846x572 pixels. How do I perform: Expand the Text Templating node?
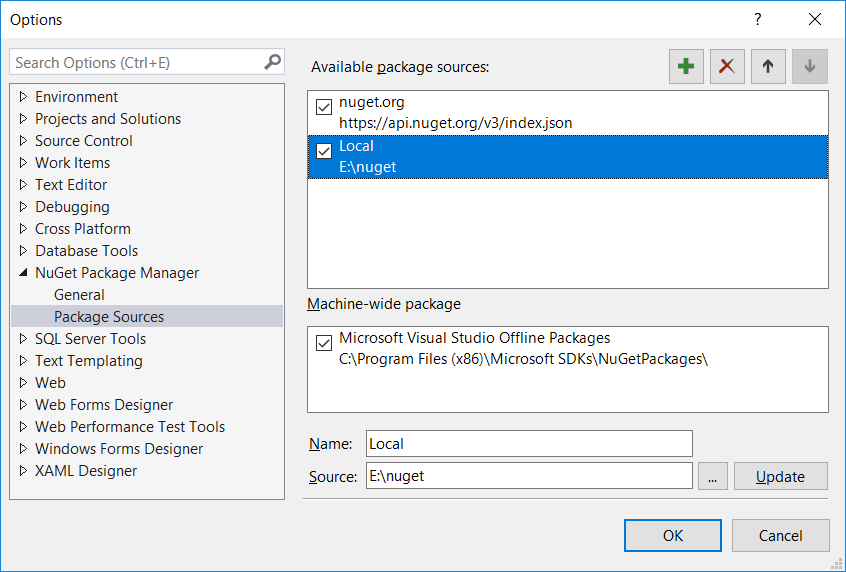click(23, 360)
